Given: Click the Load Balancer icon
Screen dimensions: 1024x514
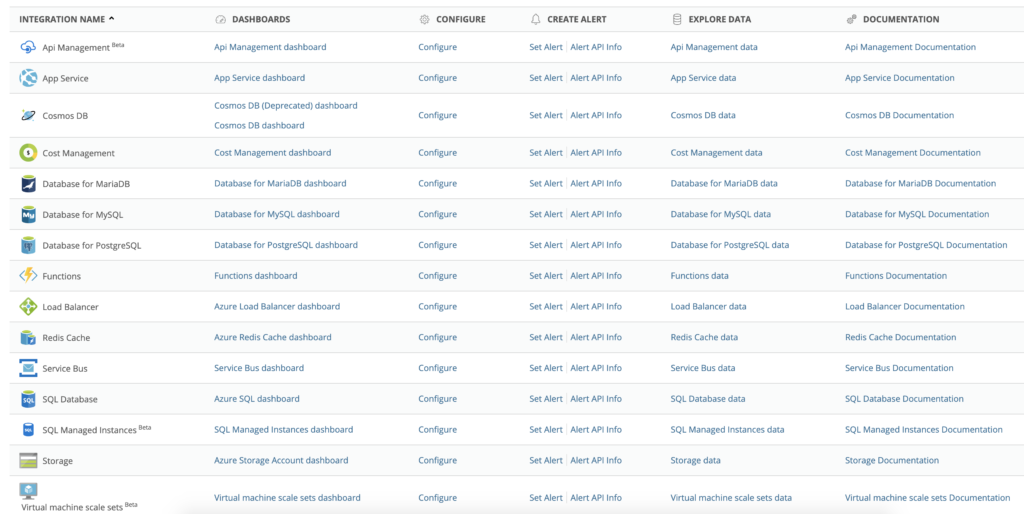Looking at the screenshot, I should coord(28,306).
